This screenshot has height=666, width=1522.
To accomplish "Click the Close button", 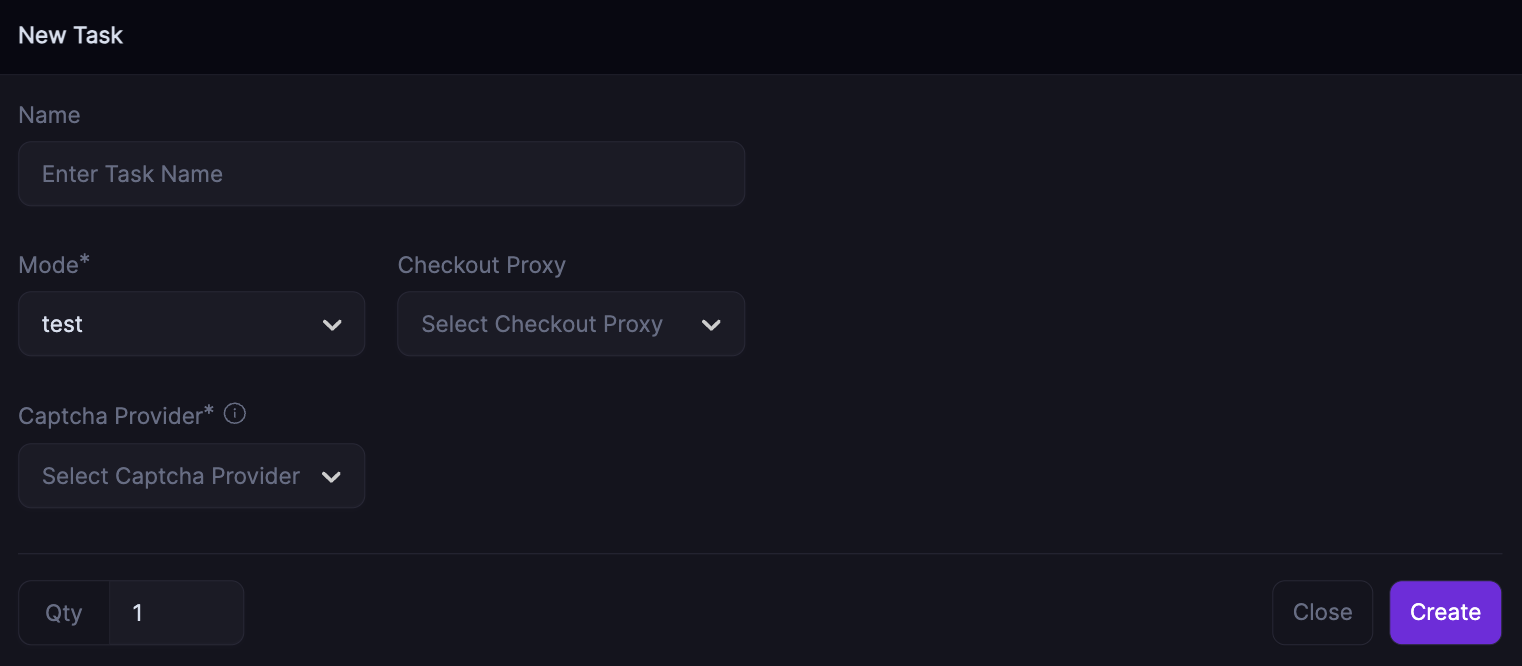I will pos(1322,612).
